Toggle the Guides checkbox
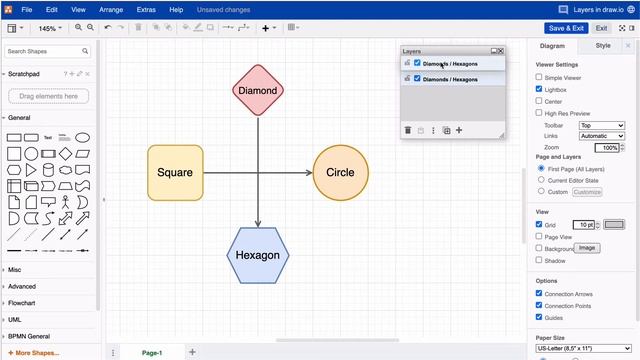Viewport: 640px width, 360px height. (539, 317)
